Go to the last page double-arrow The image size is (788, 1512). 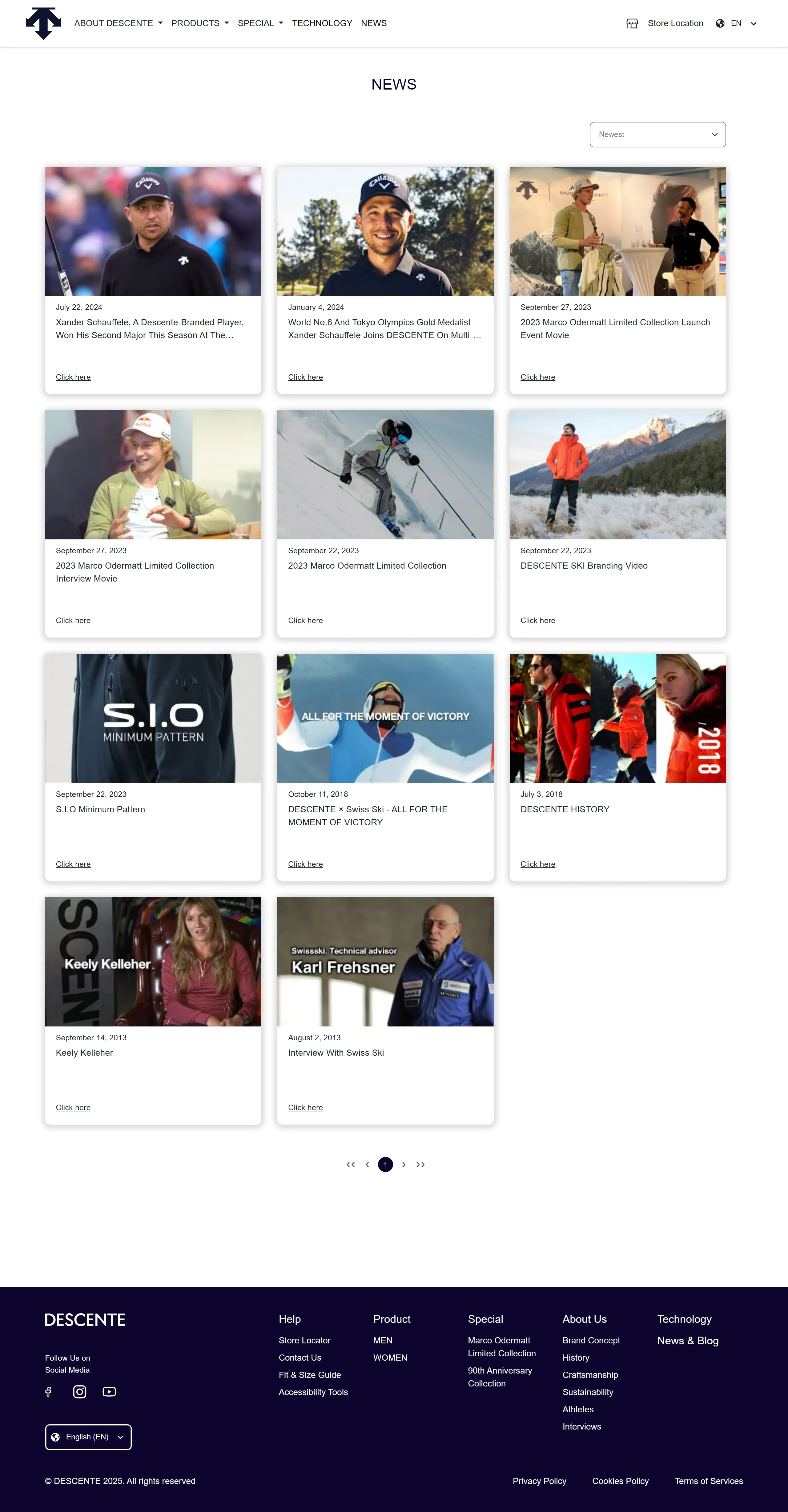pos(420,1165)
